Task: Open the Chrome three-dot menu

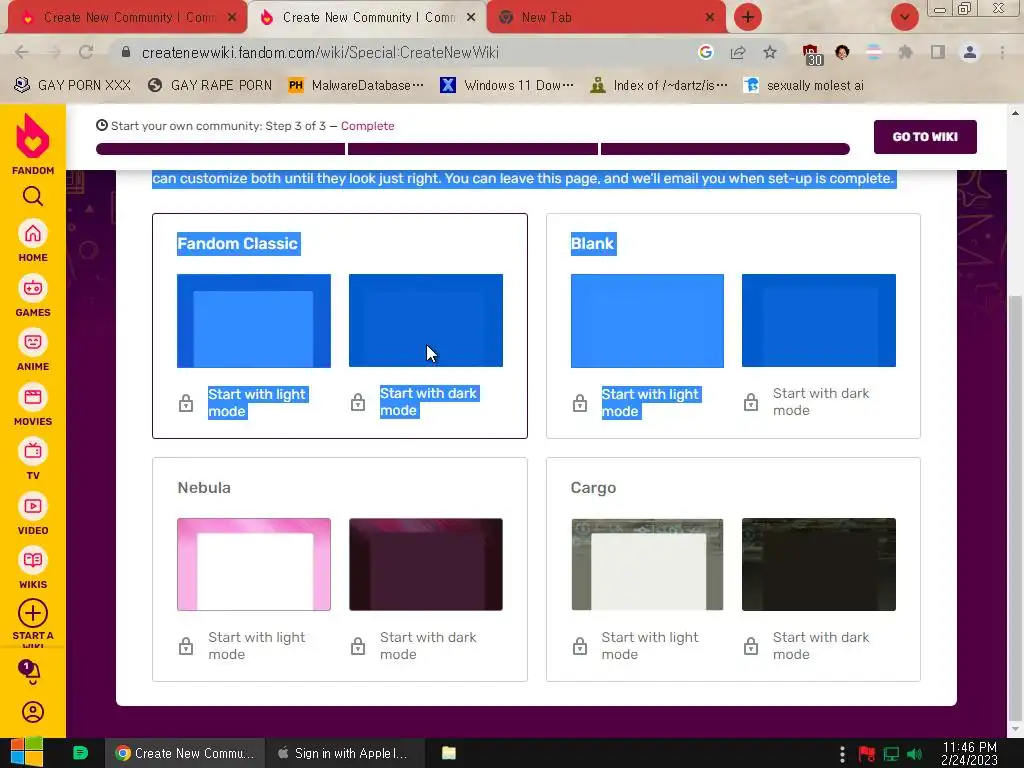Action: (1002, 52)
